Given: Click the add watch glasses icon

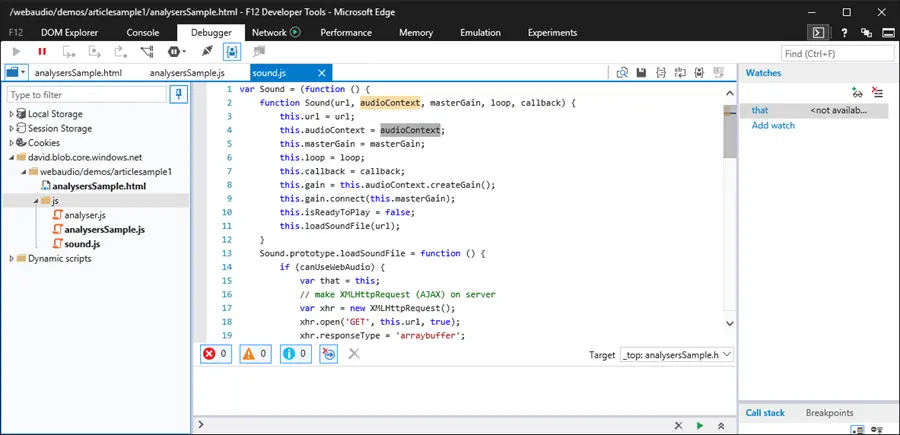Looking at the screenshot, I should tap(858, 92).
